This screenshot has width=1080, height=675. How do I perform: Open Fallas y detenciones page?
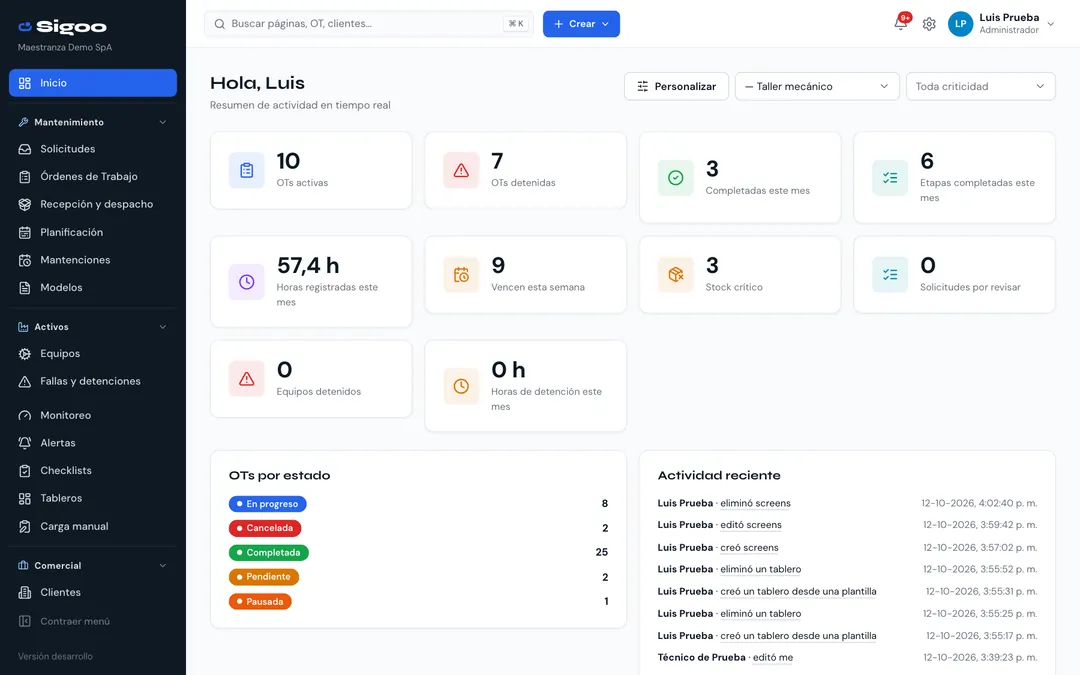[93, 381]
